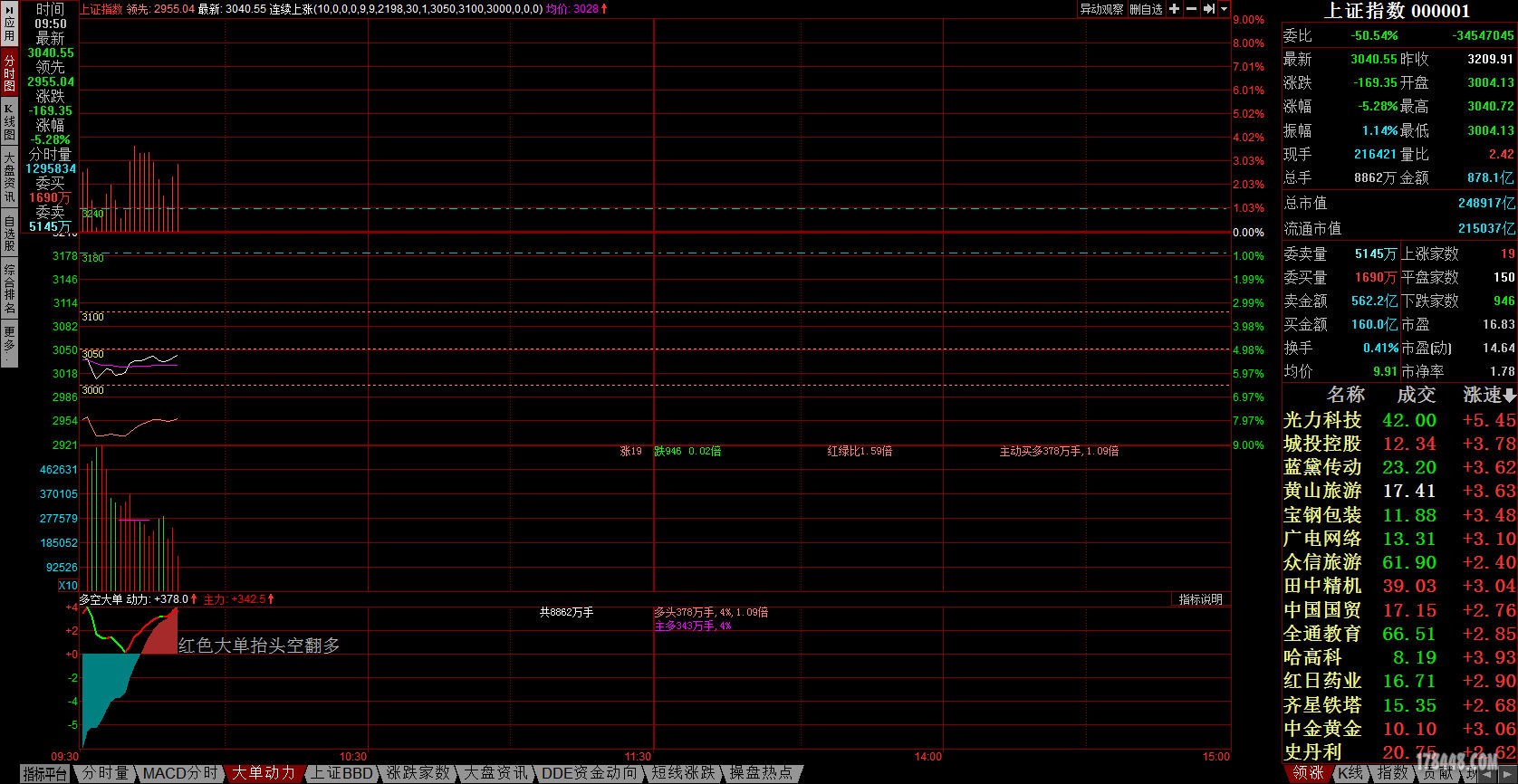Click the minus zoom-out icon

[x=1191, y=9]
